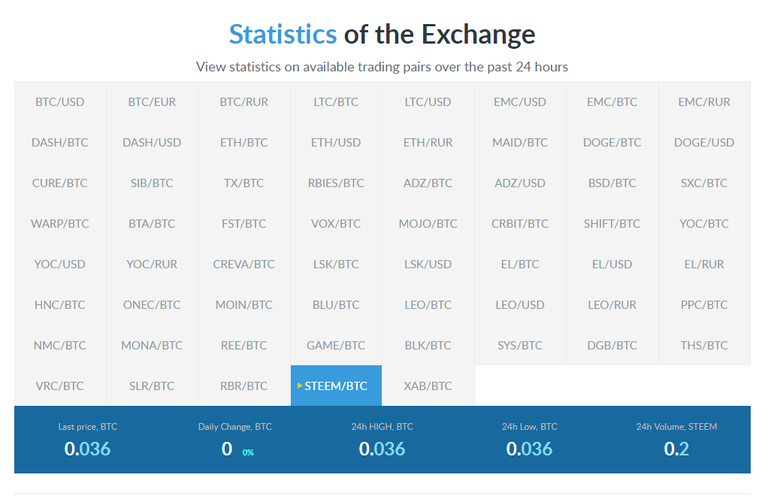The width and height of the screenshot is (768, 496).
Task: Open the BTC/EUR pair statistics
Action: (x=152, y=102)
